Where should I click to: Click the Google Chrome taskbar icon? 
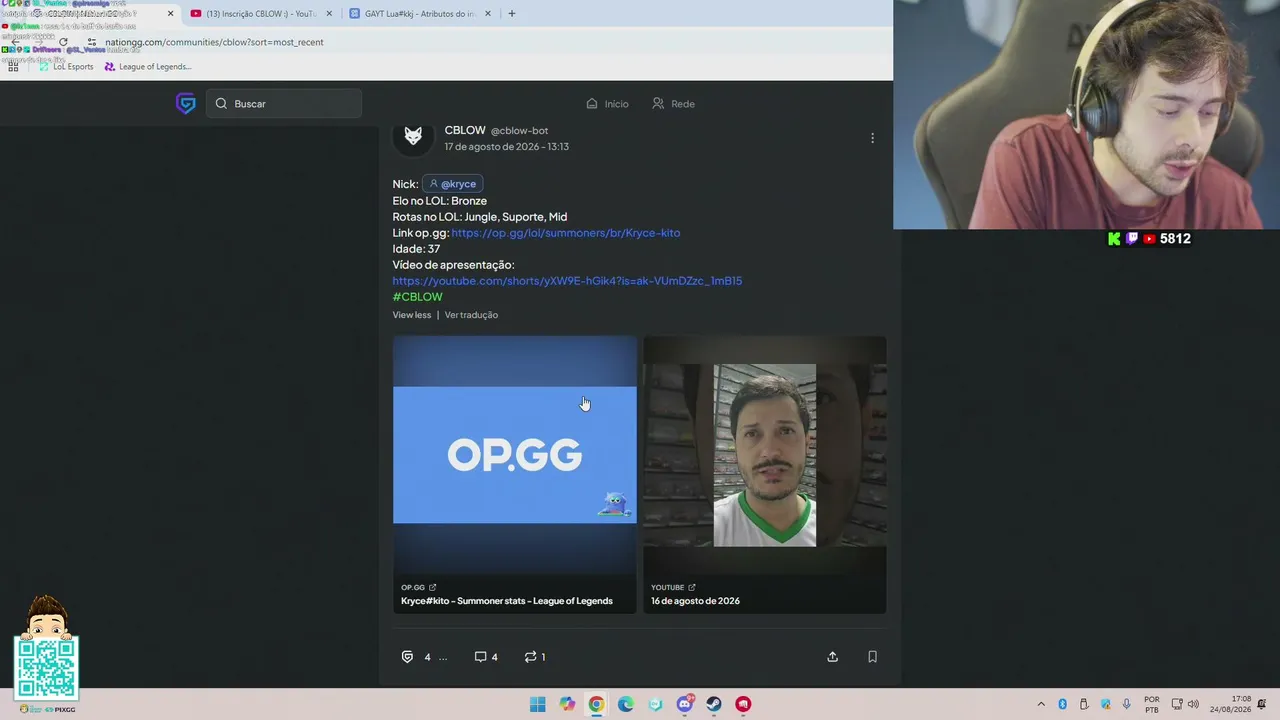coord(596,704)
